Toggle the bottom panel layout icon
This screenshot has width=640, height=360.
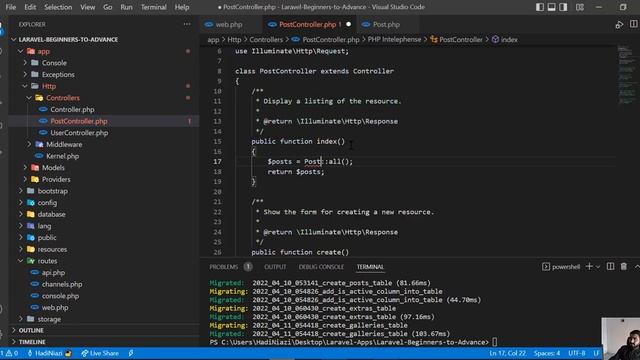click(x=551, y=7)
